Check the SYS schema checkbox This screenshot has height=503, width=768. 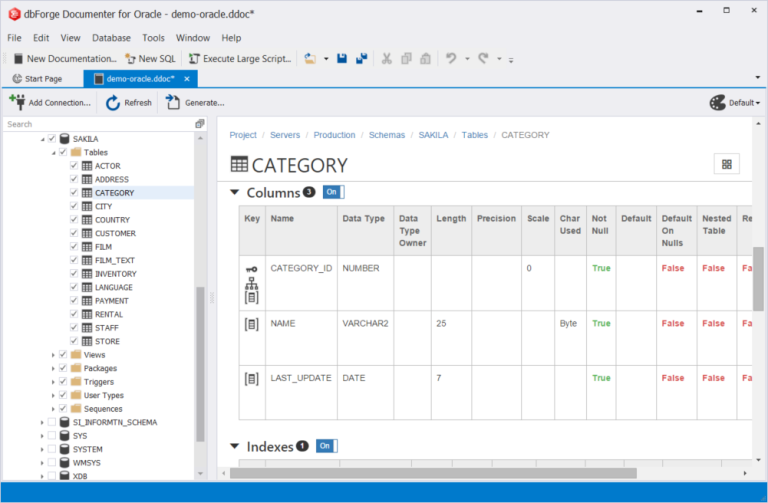(52, 435)
